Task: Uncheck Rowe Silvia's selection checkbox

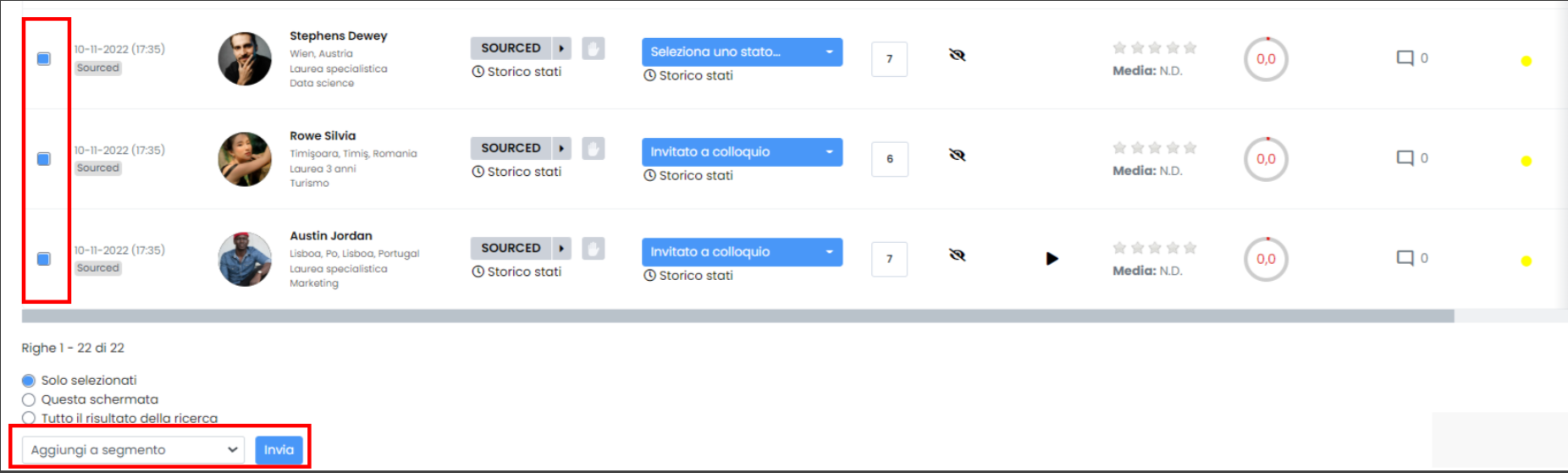Action: [44, 159]
